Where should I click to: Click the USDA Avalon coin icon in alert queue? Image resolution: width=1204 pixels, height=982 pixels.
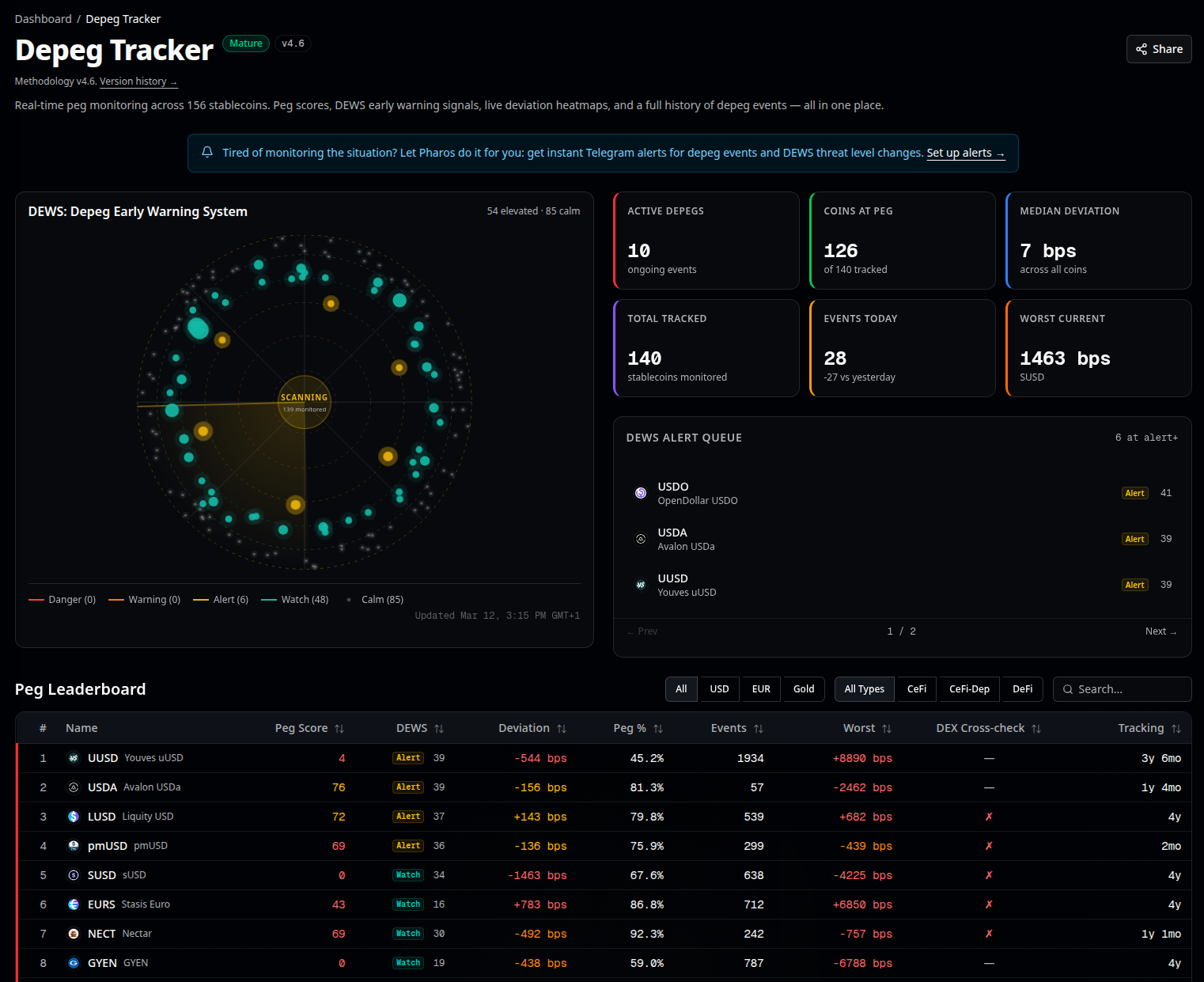tap(641, 538)
